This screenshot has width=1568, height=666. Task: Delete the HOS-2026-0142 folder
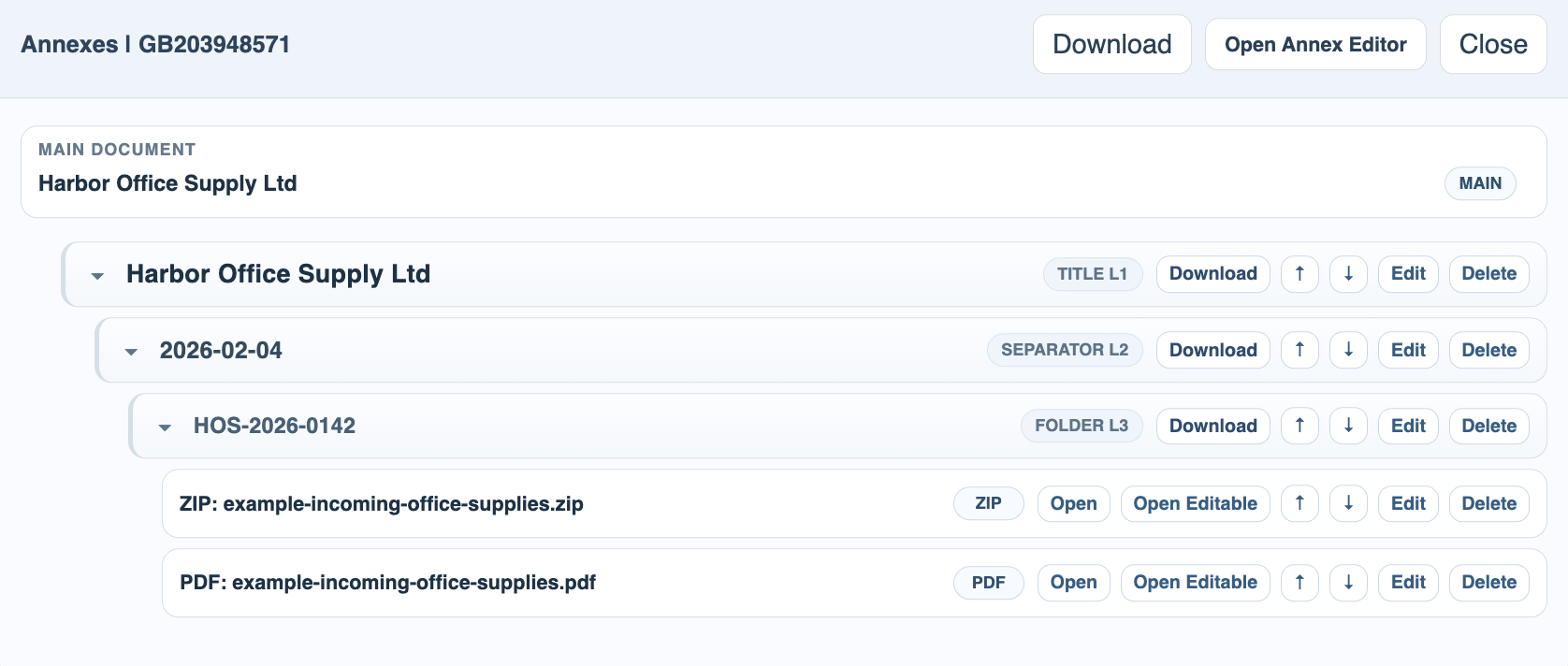coord(1489,426)
